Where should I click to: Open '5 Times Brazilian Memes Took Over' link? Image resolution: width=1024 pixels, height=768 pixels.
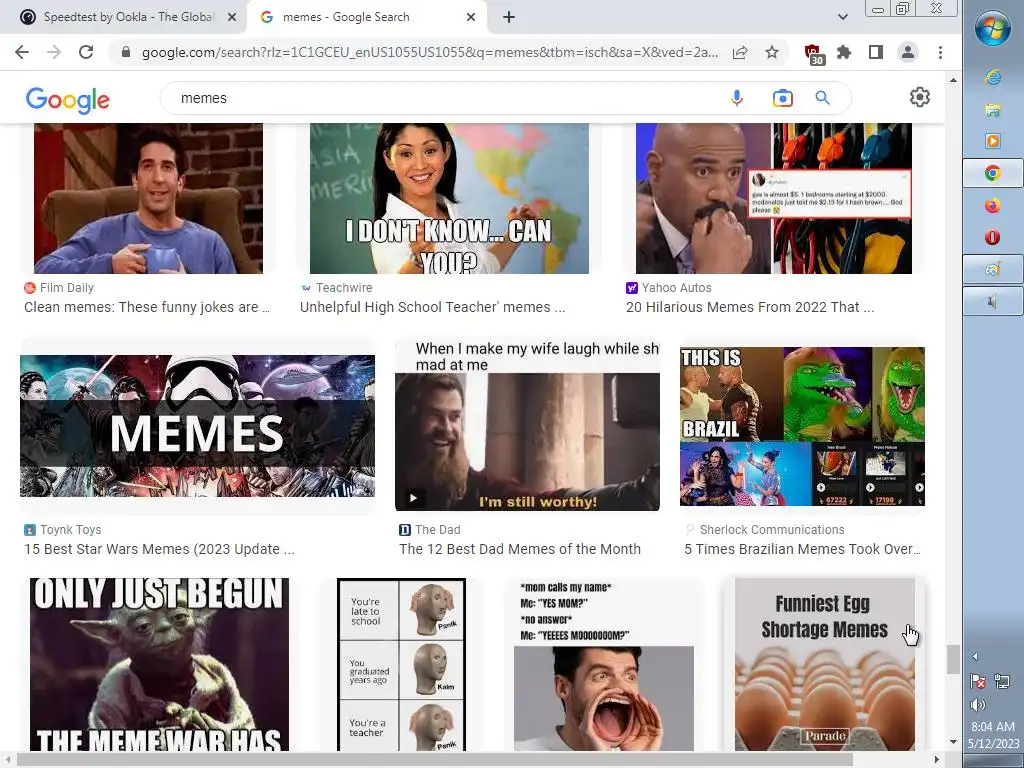coord(803,549)
